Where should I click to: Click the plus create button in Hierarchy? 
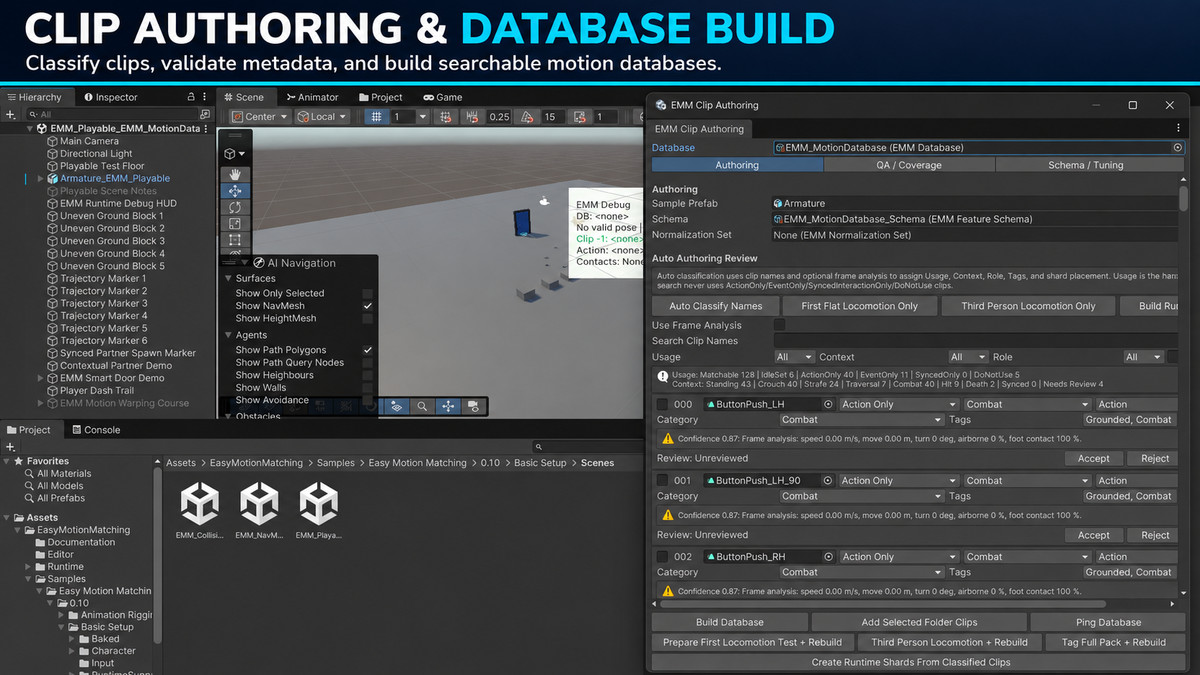tap(10, 115)
